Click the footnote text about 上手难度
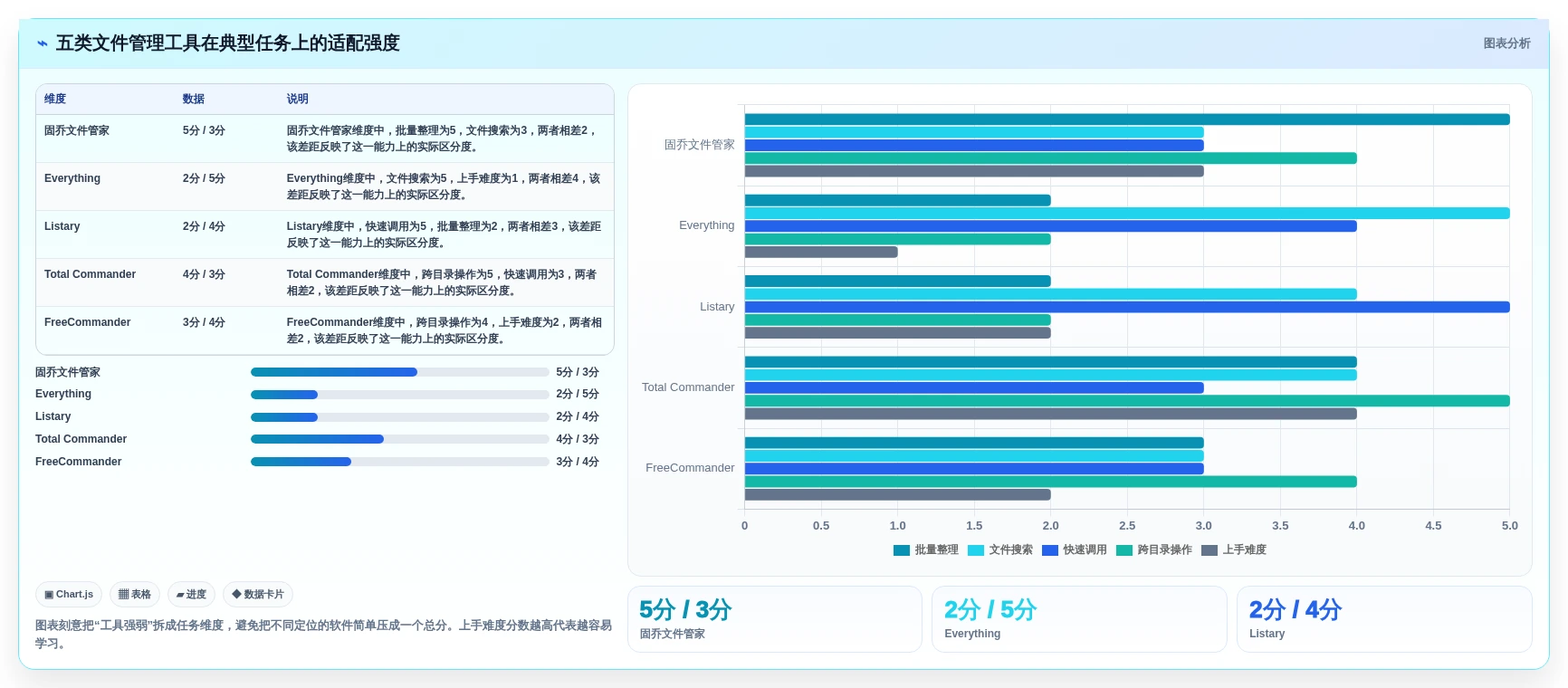This screenshot has width=1568, height=688. click(x=323, y=635)
